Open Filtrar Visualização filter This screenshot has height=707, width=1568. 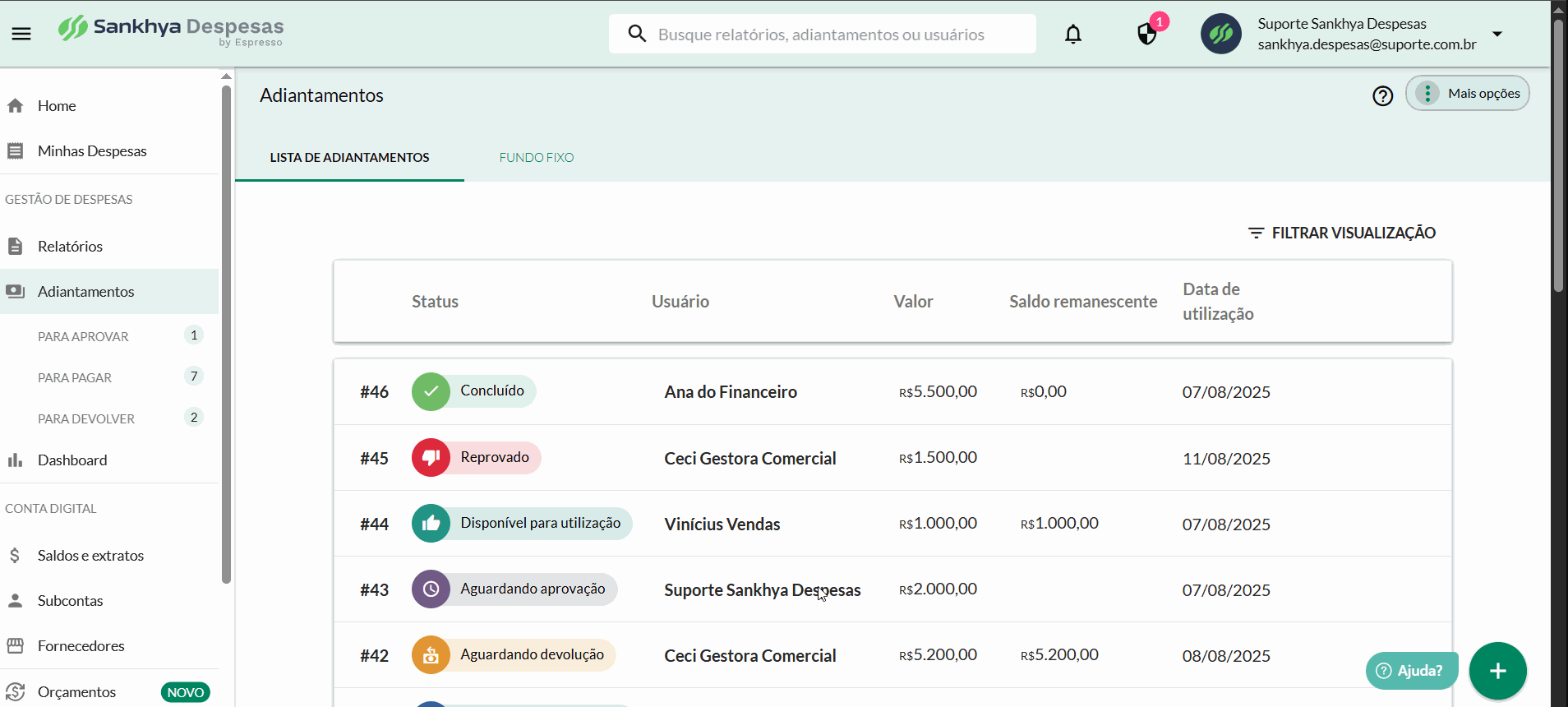point(1341,233)
